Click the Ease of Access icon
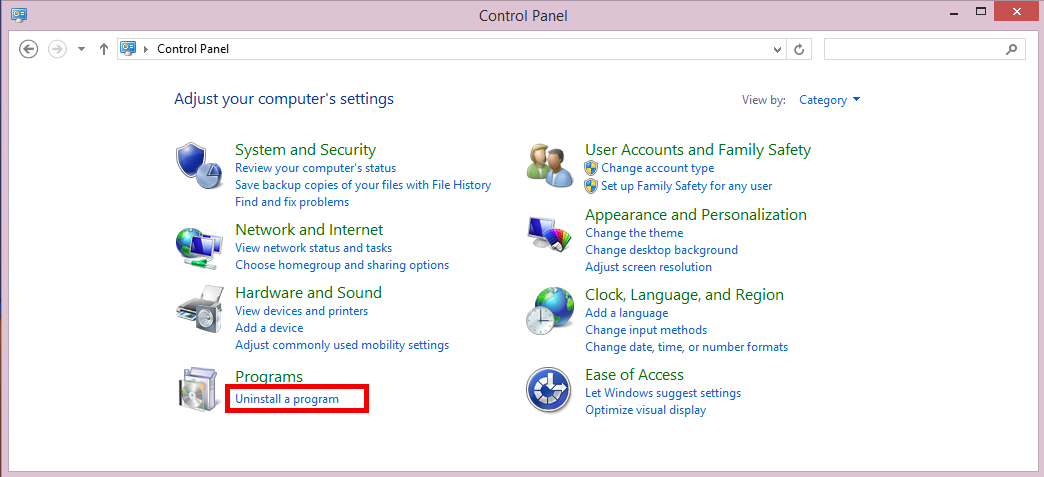1044x477 pixels. click(x=549, y=390)
